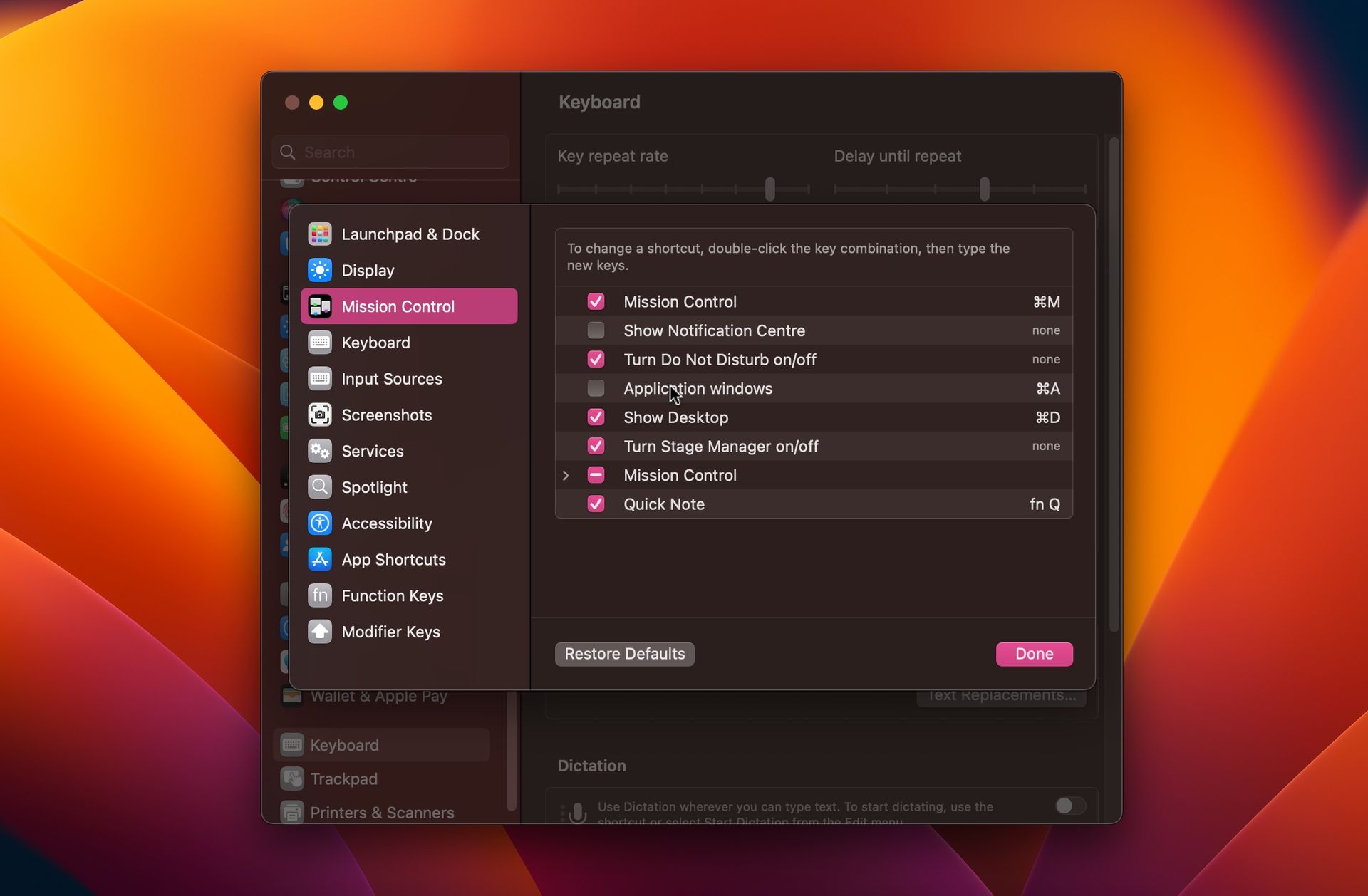Disable the Show Desktop shortcut checkbox
The width and height of the screenshot is (1368, 896).
[x=596, y=417]
